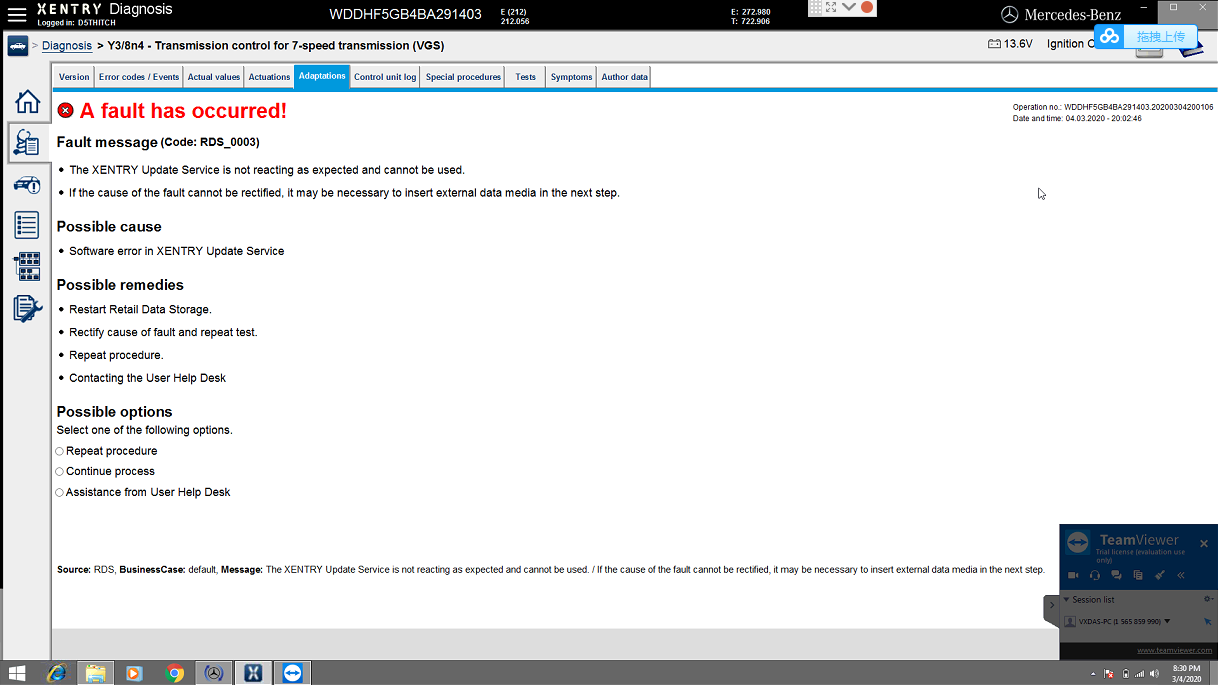The width and height of the screenshot is (1218, 685).
Task: Open Windows Start menu
Action: (x=17, y=673)
